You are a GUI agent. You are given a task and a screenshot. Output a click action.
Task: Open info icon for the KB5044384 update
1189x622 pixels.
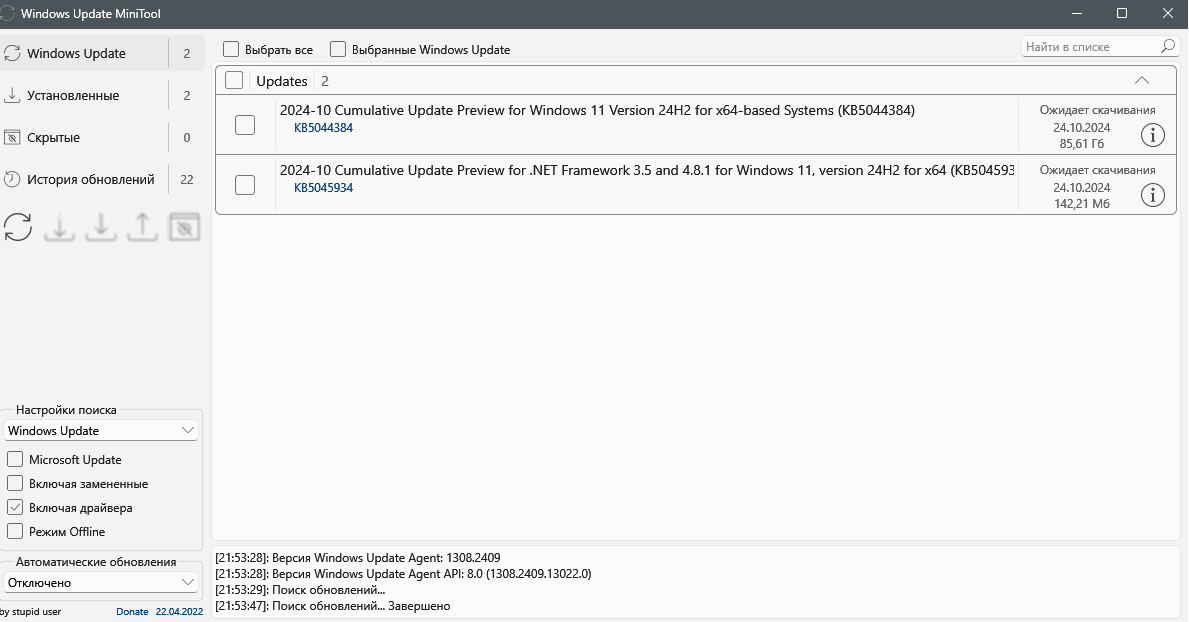pyautogui.click(x=1153, y=135)
